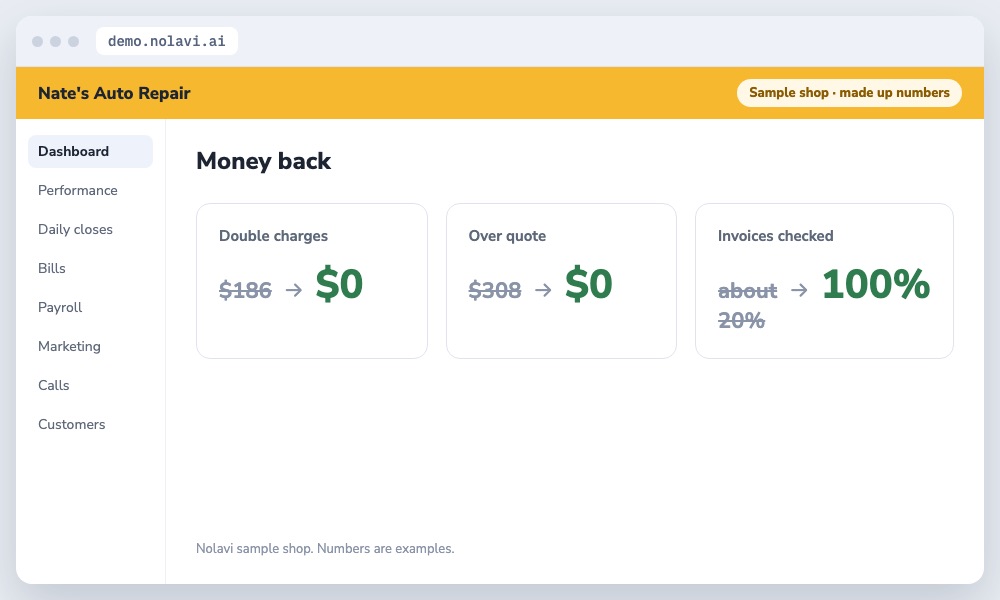The height and width of the screenshot is (600, 1000).
Task: Select the Invoices checked card label
Action: (x=776, y=235)
